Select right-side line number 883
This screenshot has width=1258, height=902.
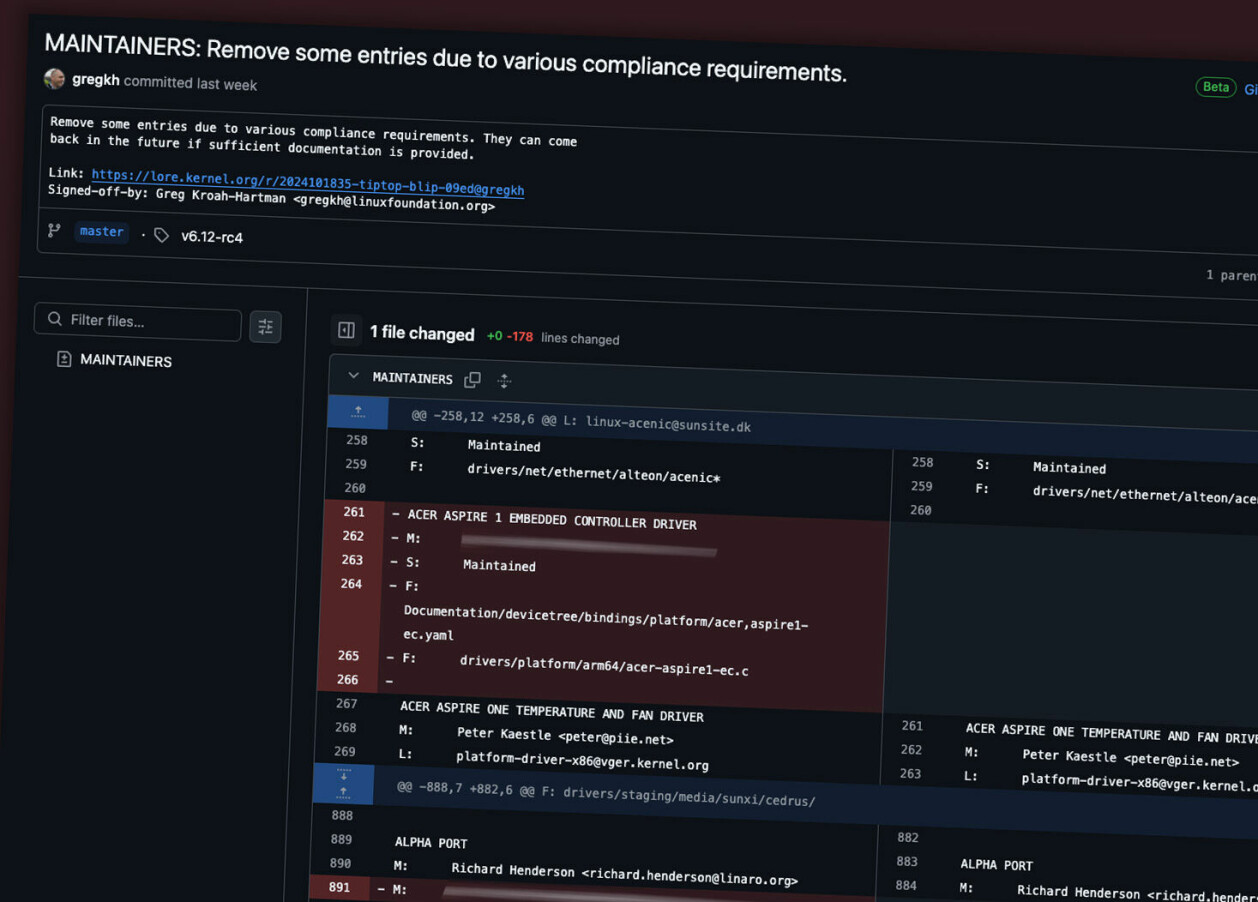pos(907,861)
